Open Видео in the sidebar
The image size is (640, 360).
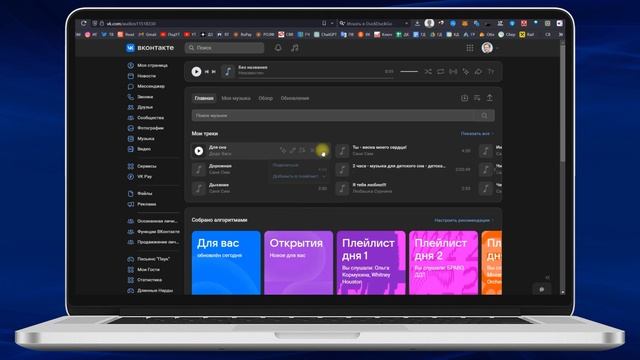139,149
